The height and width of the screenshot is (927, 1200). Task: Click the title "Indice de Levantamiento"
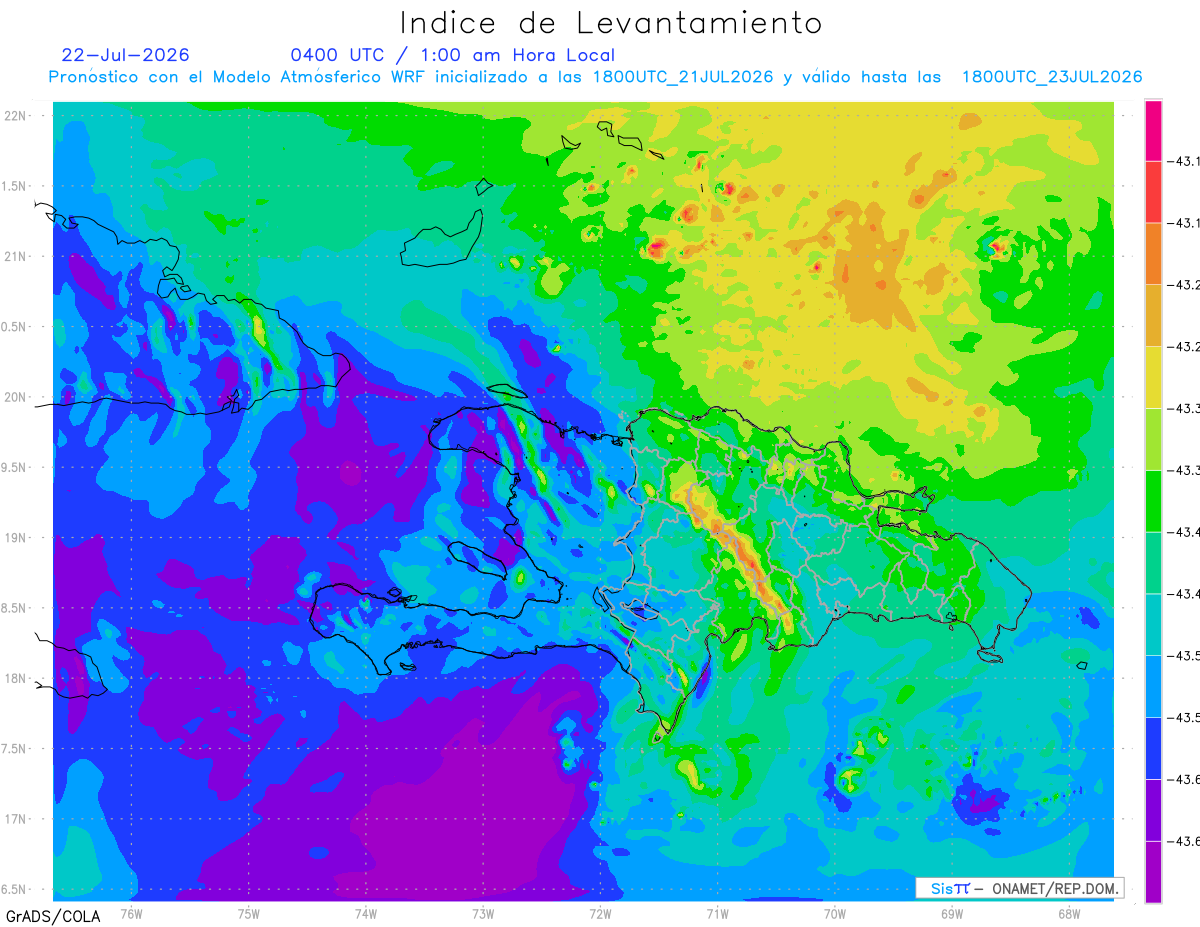coord(611,23)
